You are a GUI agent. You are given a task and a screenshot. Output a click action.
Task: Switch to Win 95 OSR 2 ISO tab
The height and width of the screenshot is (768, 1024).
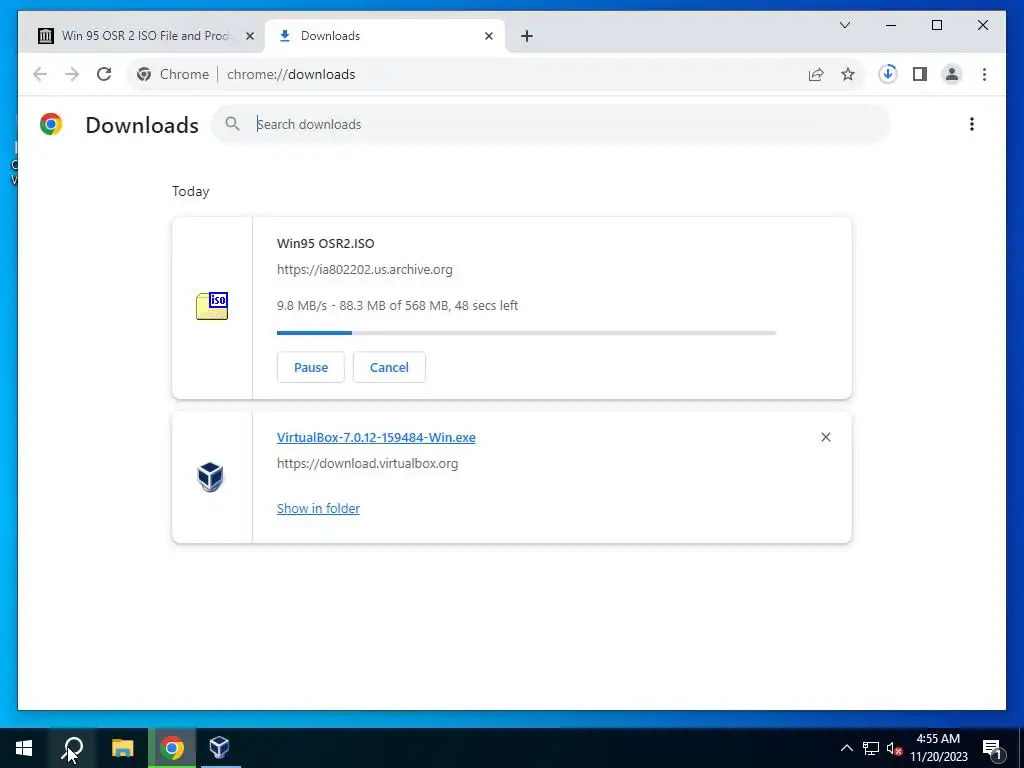point(141,36)
